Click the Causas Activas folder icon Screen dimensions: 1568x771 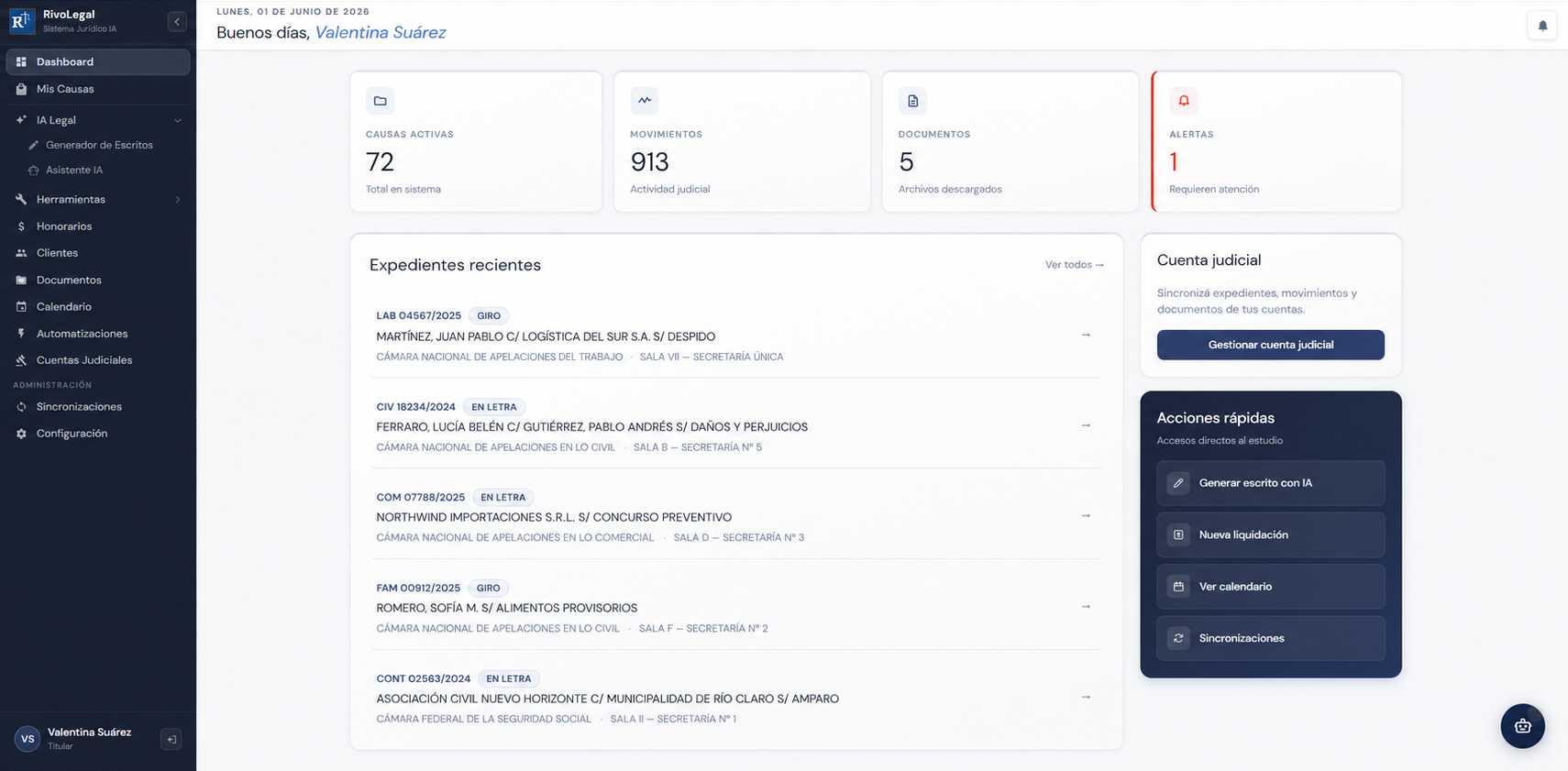click(380, 101)
